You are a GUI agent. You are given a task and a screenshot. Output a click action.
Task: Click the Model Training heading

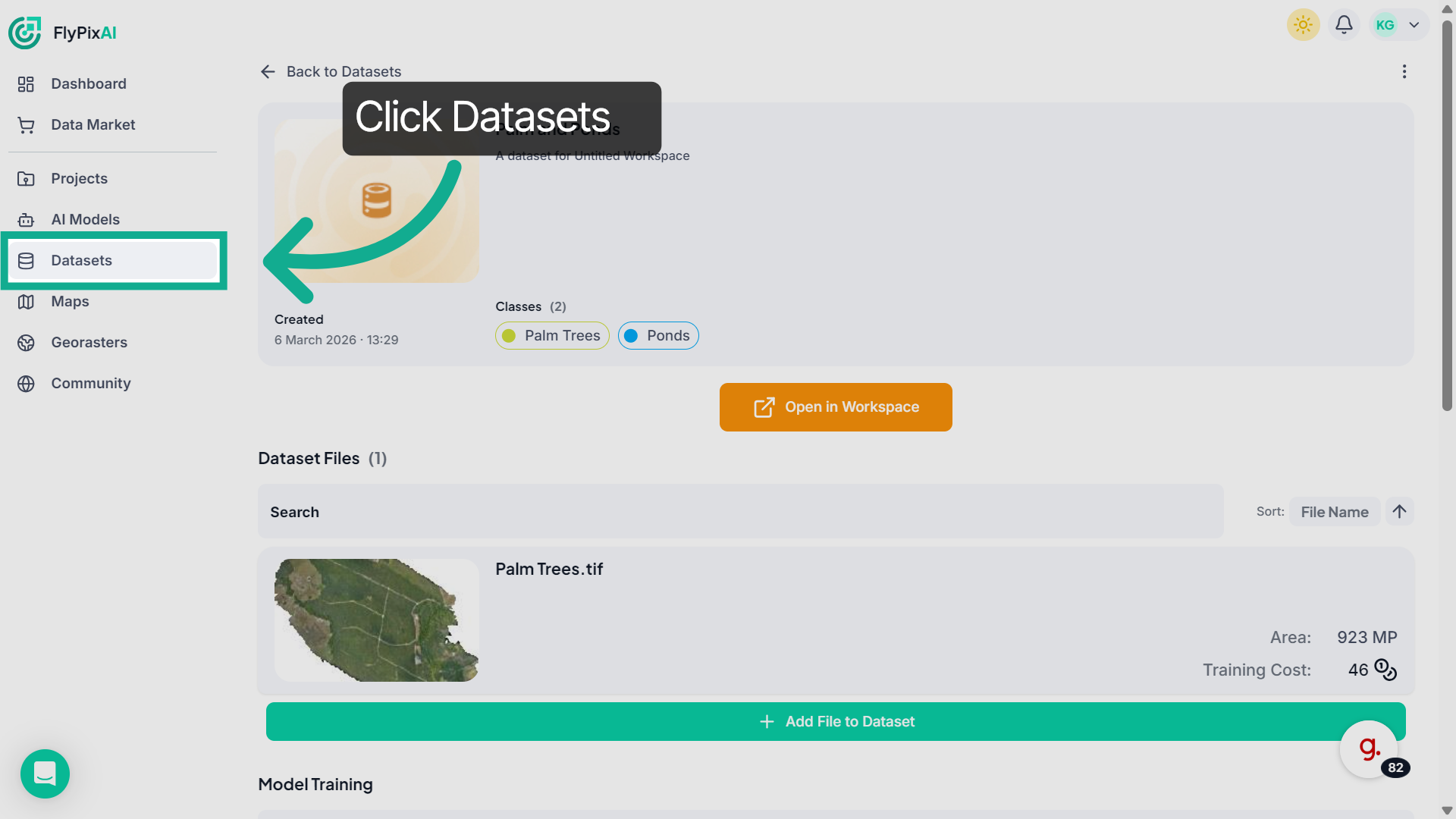tap(315, 784)
